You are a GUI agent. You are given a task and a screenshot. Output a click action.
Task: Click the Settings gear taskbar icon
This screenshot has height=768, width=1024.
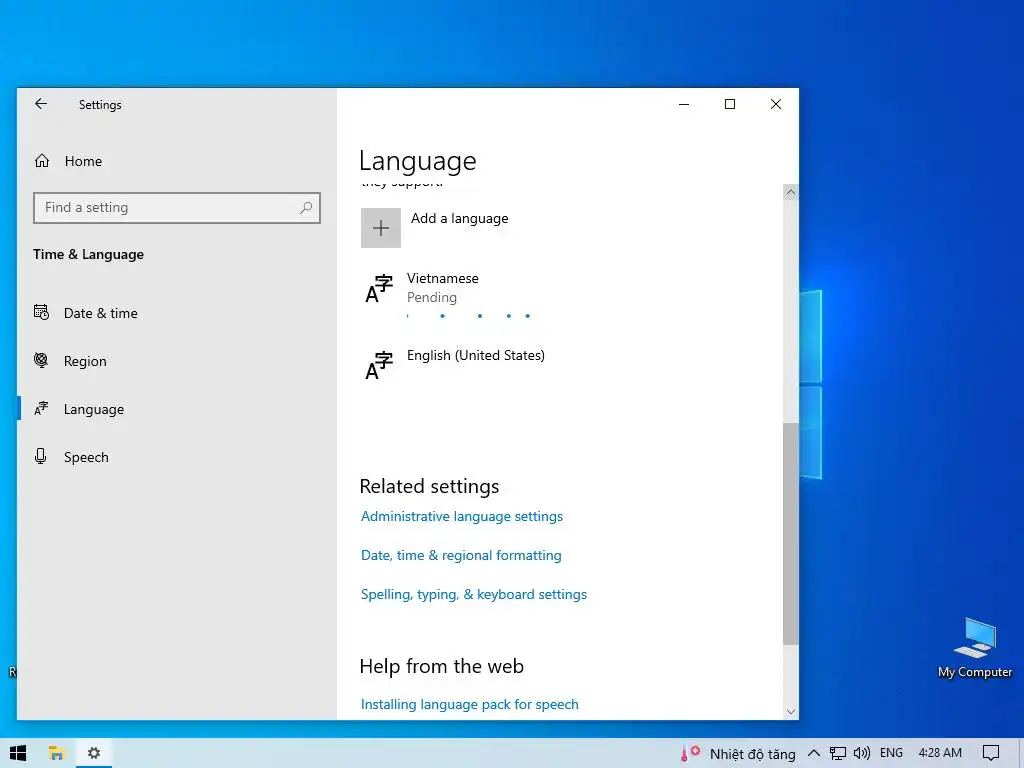click(x=94, y=753)
